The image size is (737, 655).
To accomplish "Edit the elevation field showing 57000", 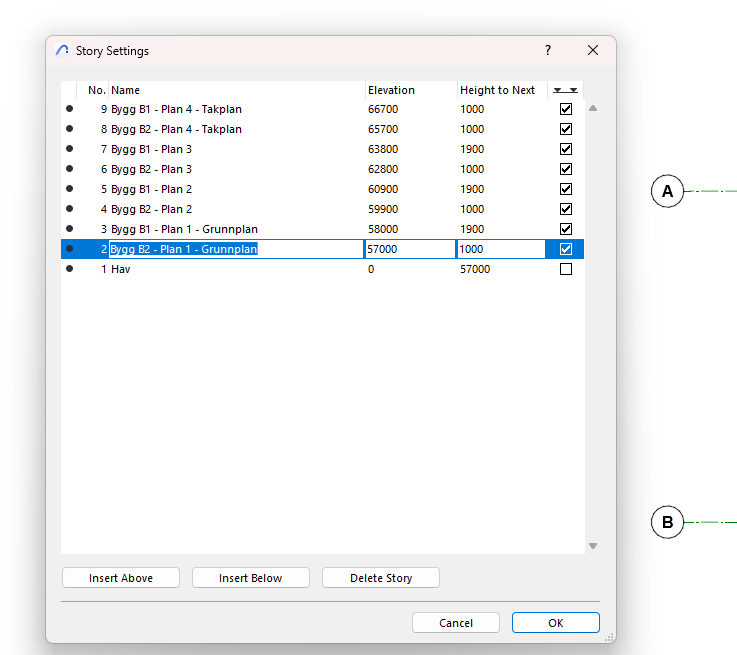I will 409,249.
